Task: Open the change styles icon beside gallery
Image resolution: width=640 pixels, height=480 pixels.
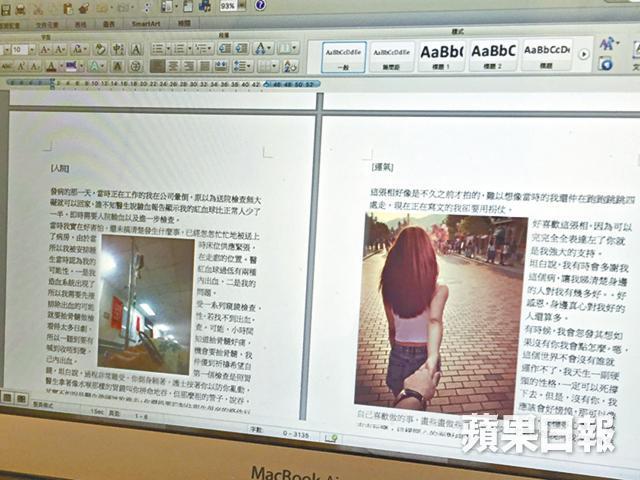Action: 607,44
